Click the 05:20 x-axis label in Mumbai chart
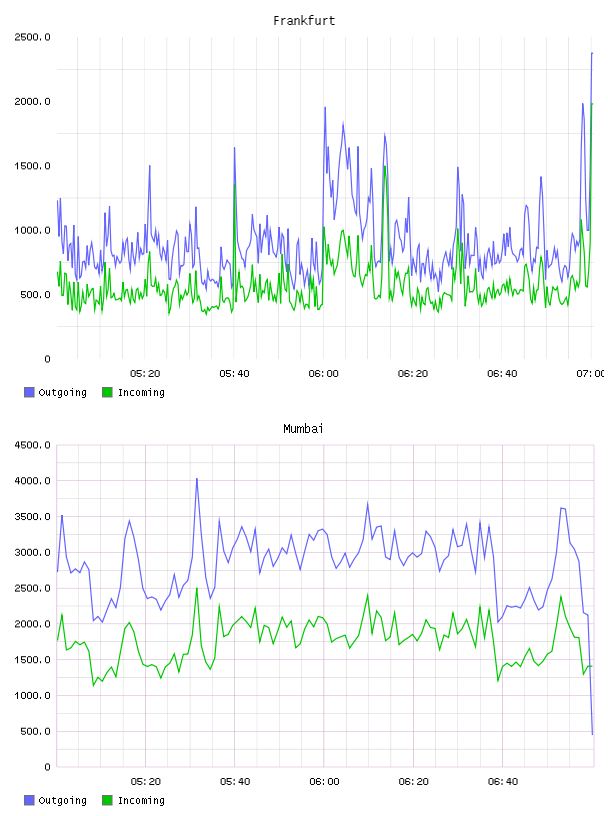The height and width of the screenshot is (816, 608). click(x=146, y=782)
